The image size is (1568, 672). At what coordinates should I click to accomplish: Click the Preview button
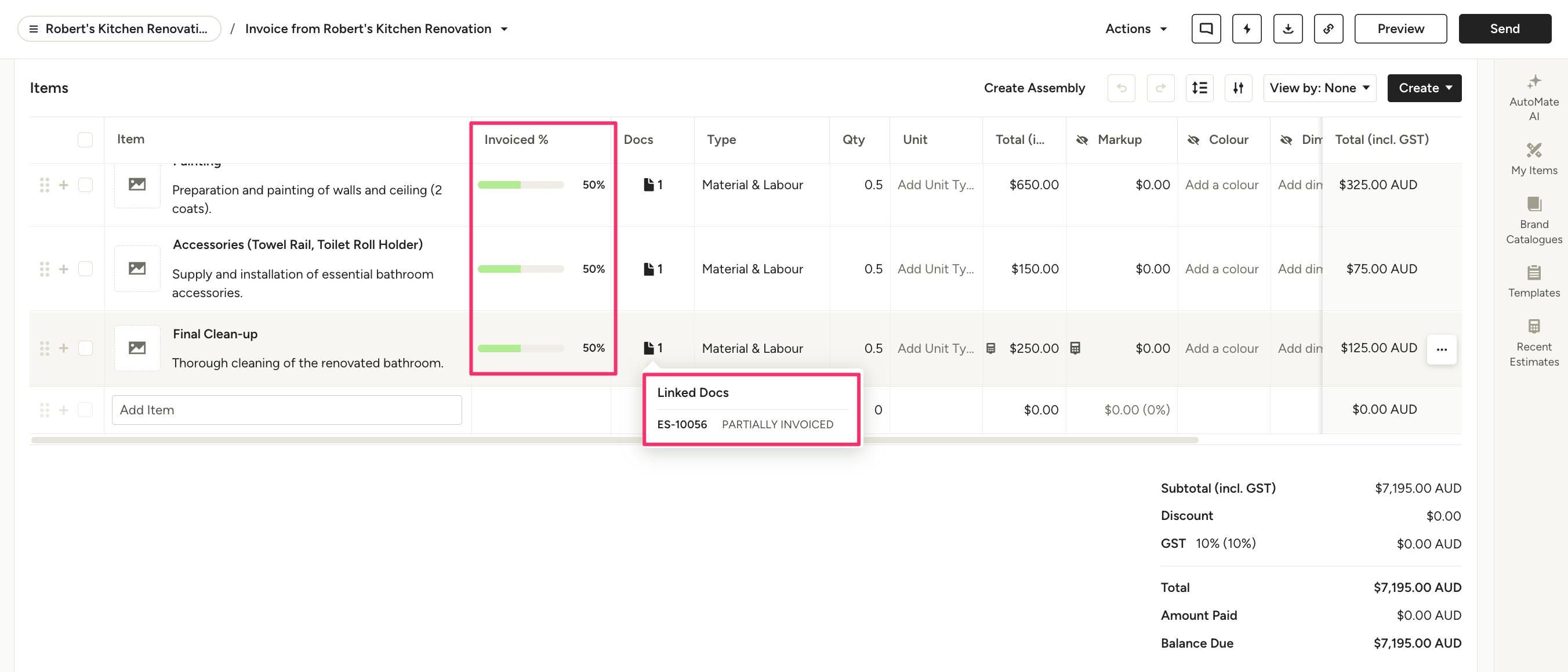tap(1400, 28)
